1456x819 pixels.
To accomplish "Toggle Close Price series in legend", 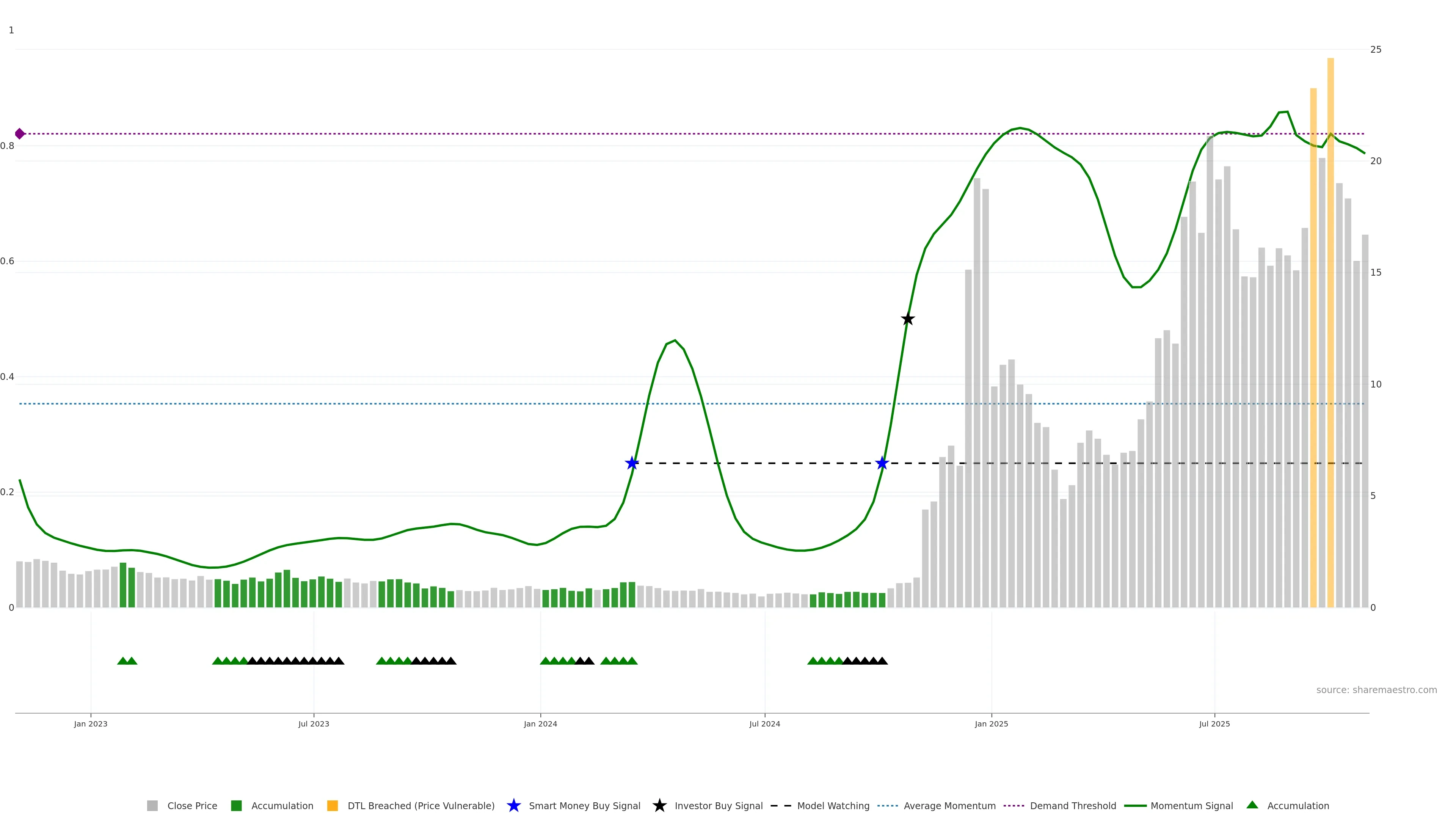I will (192, 806).
